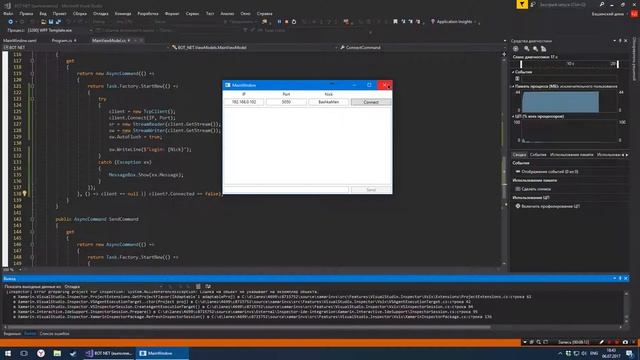This screenshot has height=360, width=640.
Task: Click the bookmark toolbar icon
Action: pos(395,22)
